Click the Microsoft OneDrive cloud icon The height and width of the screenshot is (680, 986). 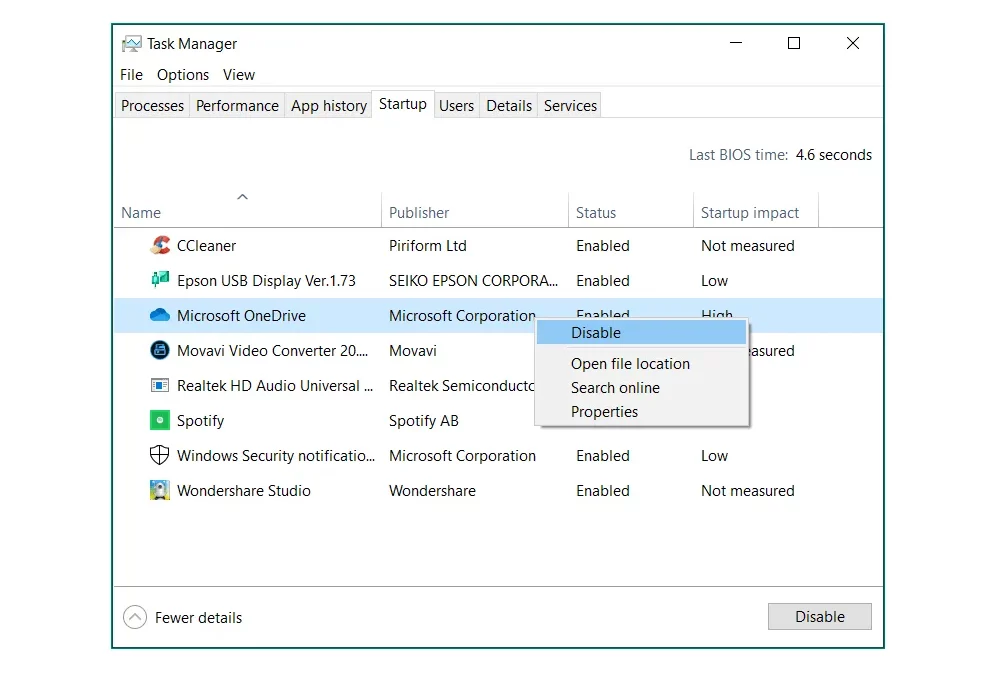(x=160, y=315)
